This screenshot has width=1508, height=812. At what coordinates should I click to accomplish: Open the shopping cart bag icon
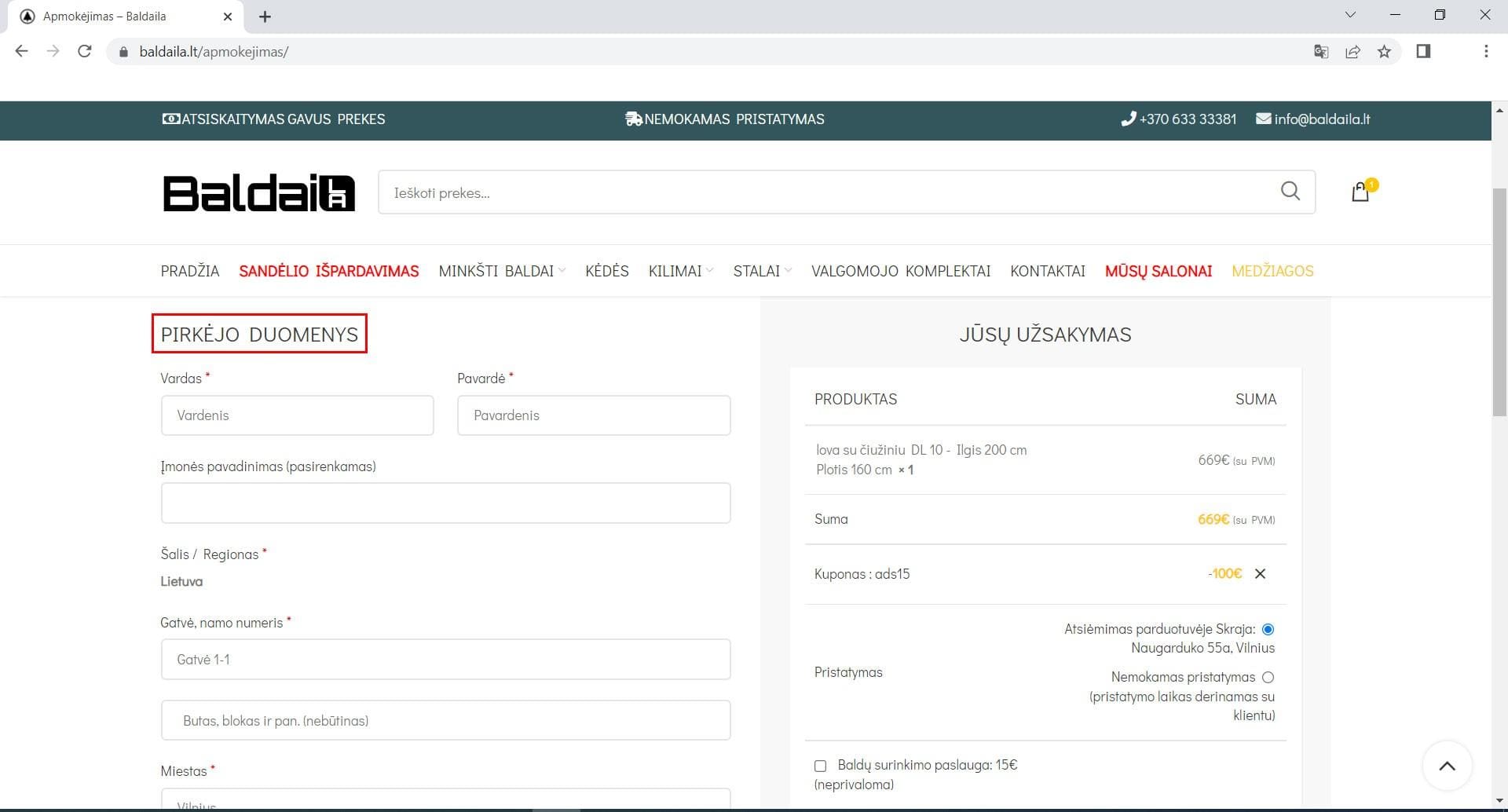tap(1360, 192)
